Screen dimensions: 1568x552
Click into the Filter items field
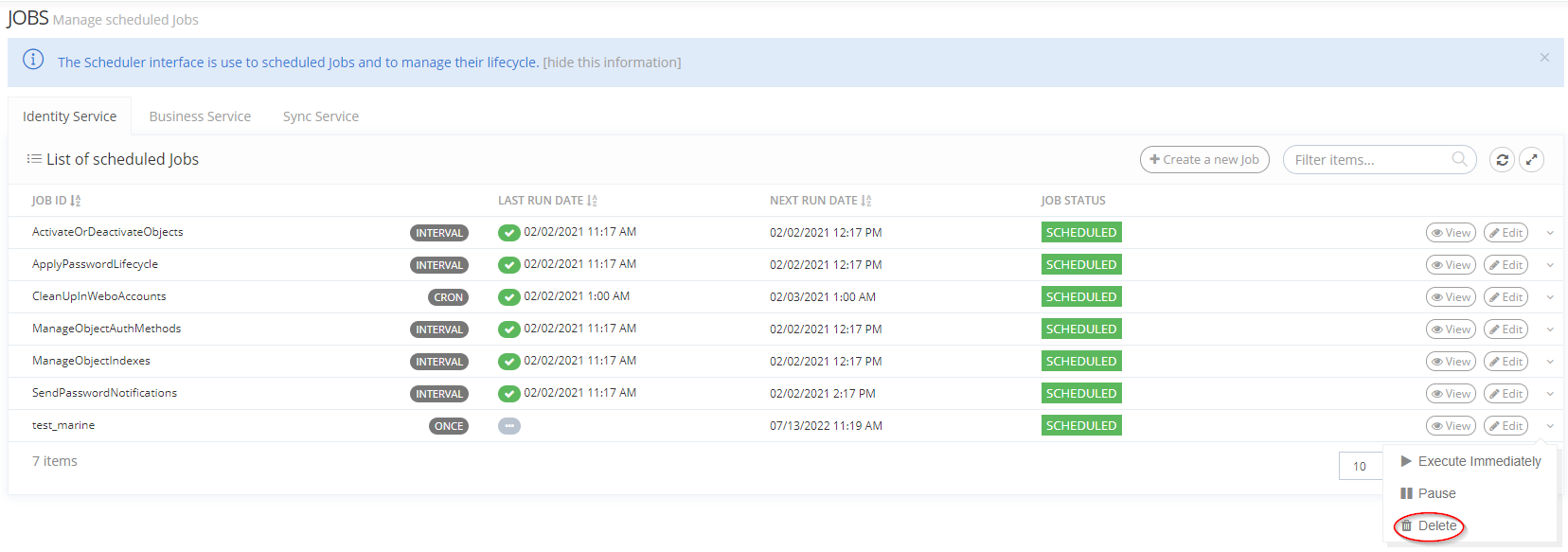(x=1366, y=160)
